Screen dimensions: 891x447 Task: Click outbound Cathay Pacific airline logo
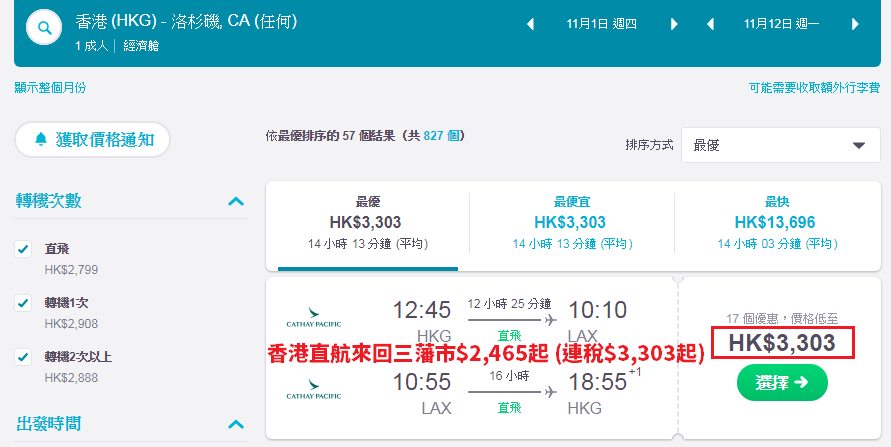314,317
